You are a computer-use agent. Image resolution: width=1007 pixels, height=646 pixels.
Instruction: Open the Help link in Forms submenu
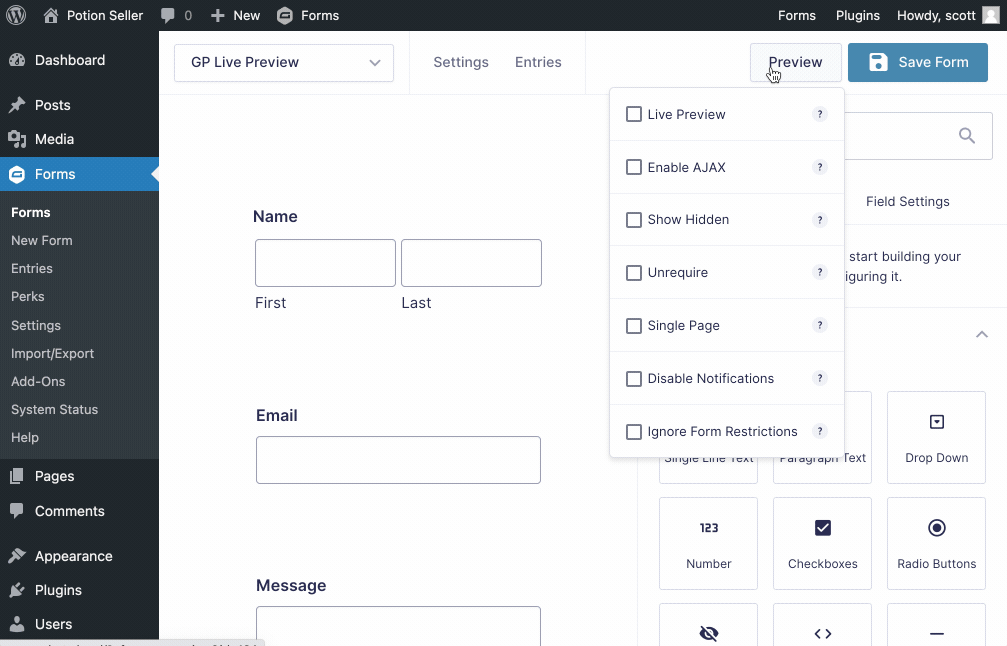[x=25, y=437]
